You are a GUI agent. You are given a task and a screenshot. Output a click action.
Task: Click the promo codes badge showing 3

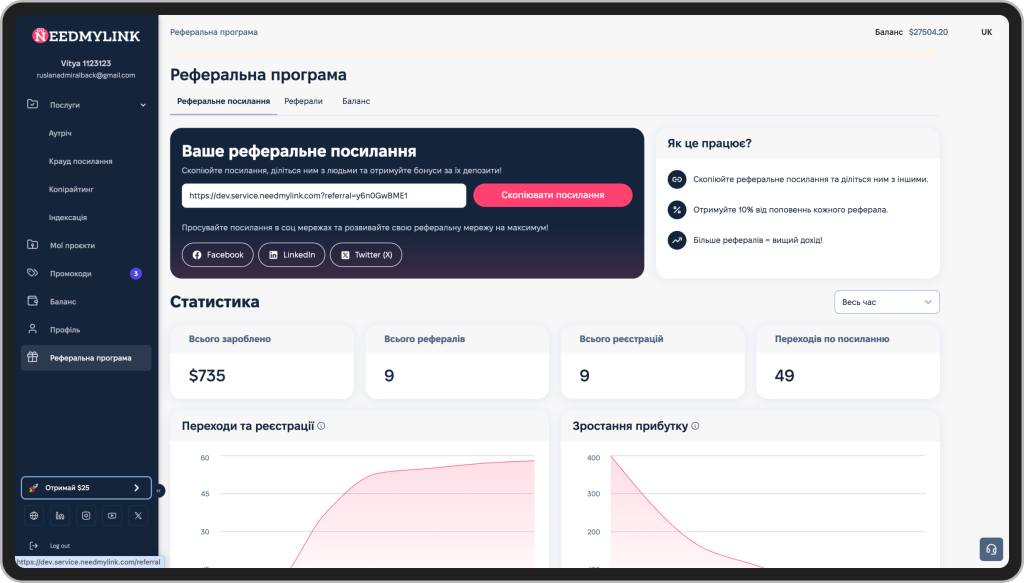click(x=136, y=274)
